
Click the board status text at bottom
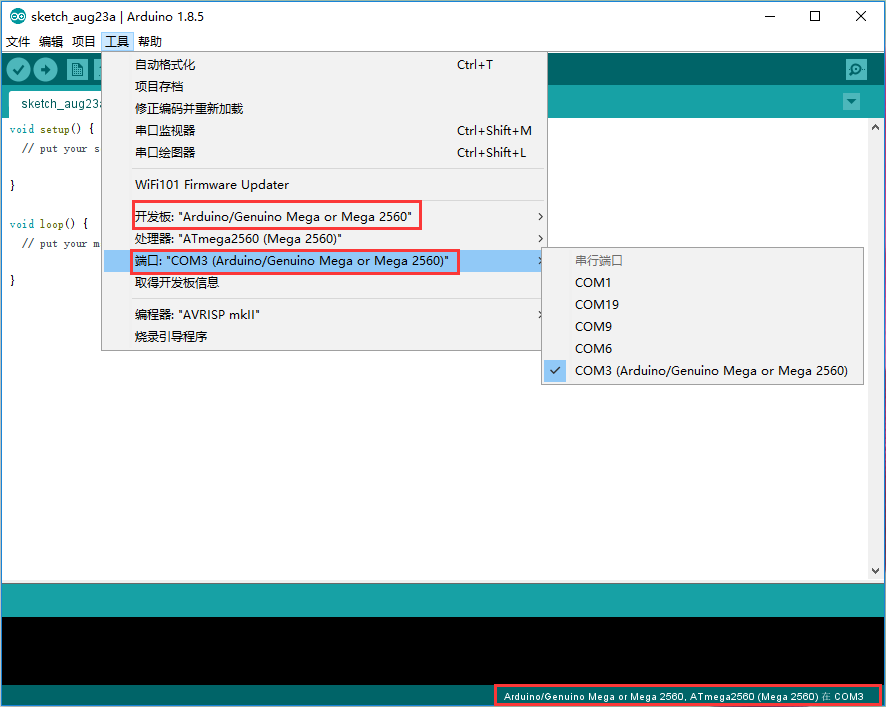click(684, 697)
